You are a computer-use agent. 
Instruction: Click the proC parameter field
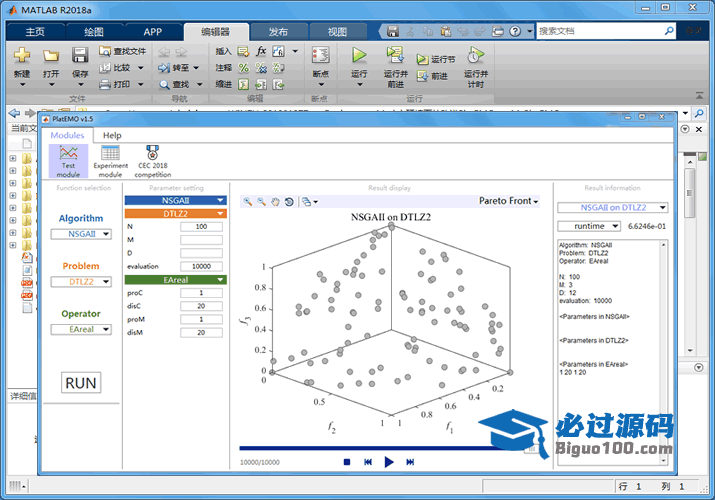(202, 293)
